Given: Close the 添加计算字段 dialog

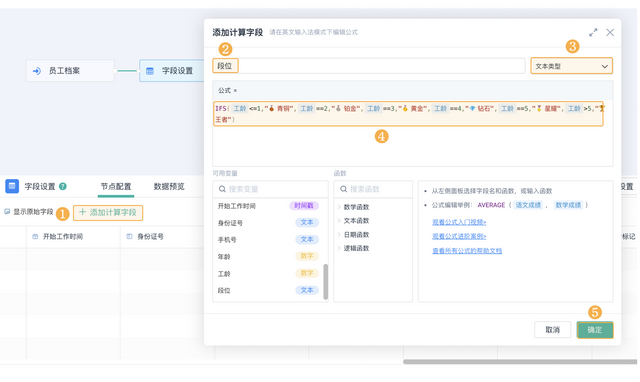Looking at the screenshot, I should tap(610, 32).
